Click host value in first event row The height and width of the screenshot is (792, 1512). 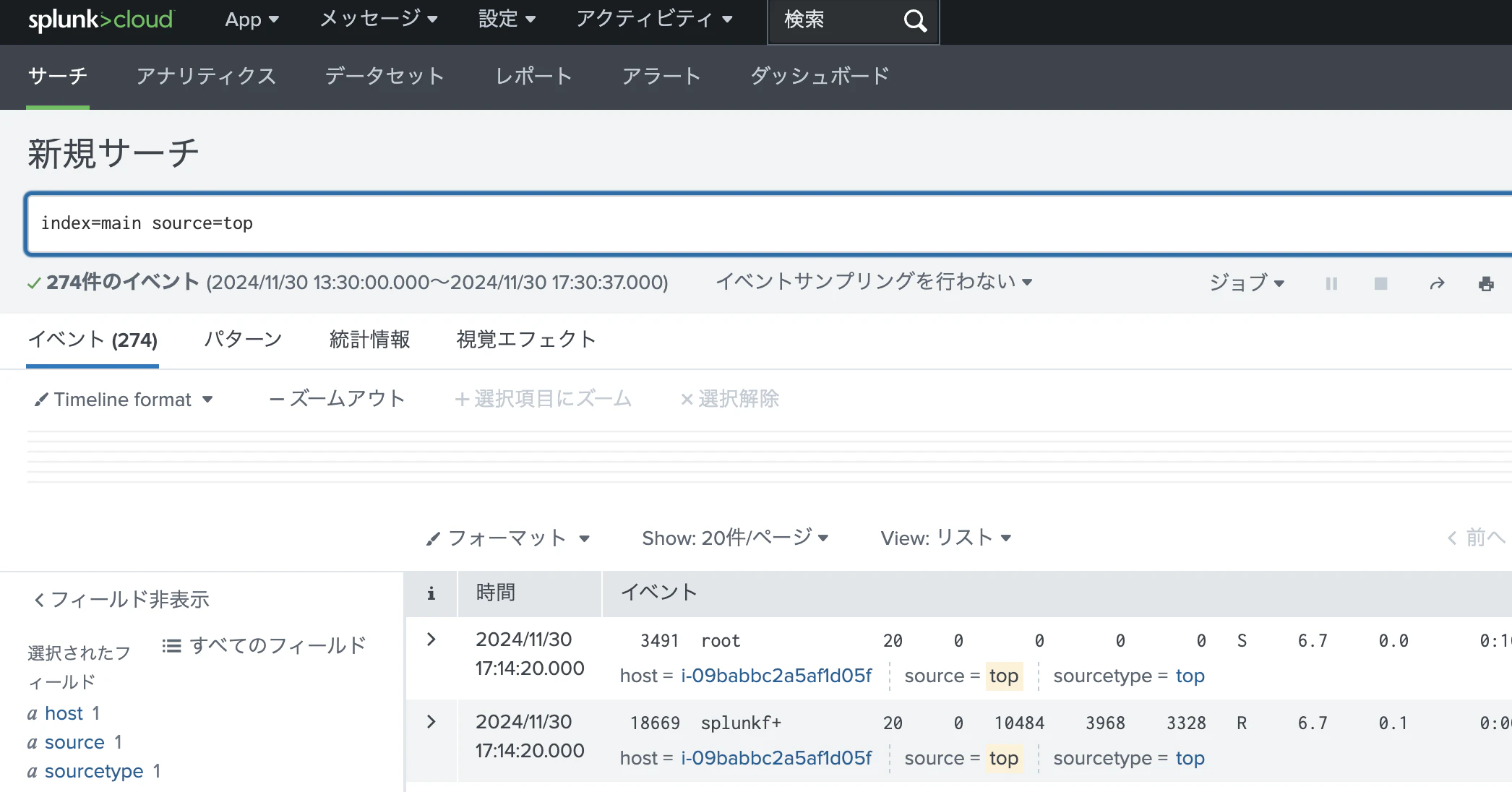click(776, 676)
